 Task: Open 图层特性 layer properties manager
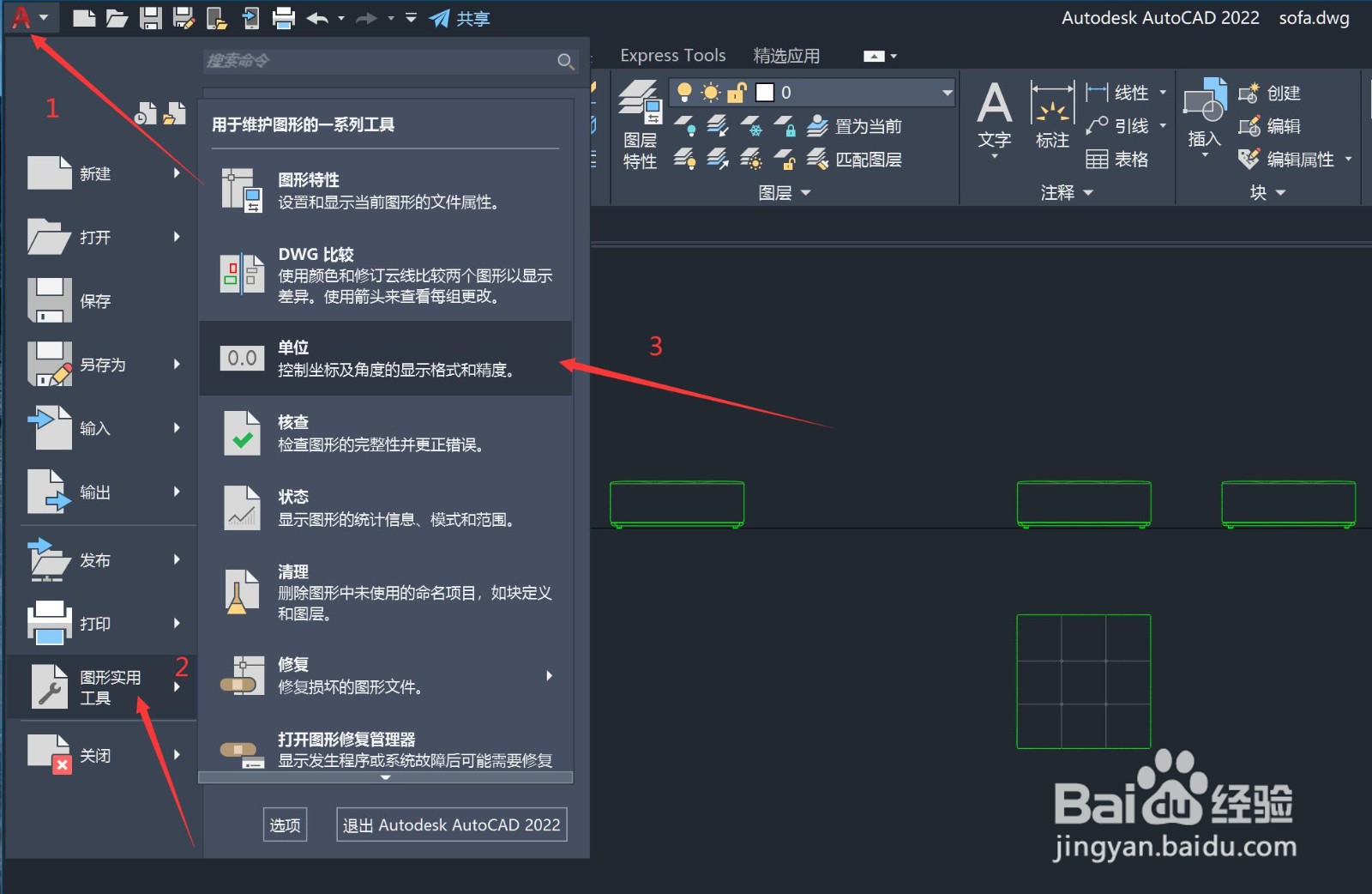pyautogui.click(x=640, y=125)
